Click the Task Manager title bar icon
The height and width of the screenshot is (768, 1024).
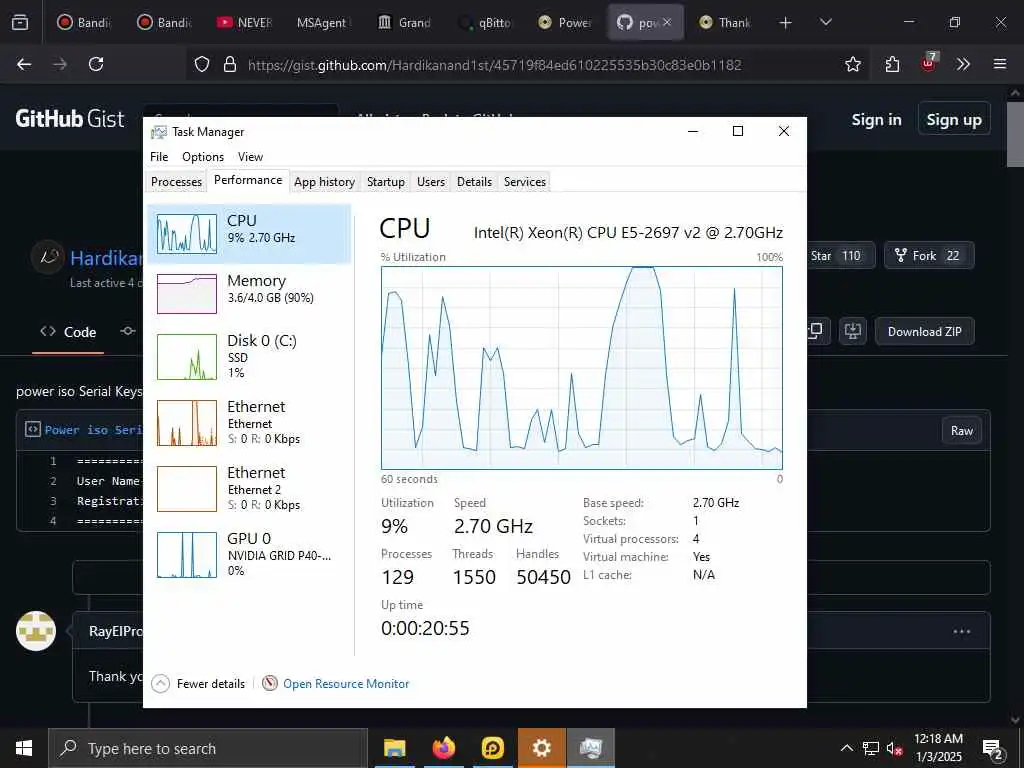[159, 132]
